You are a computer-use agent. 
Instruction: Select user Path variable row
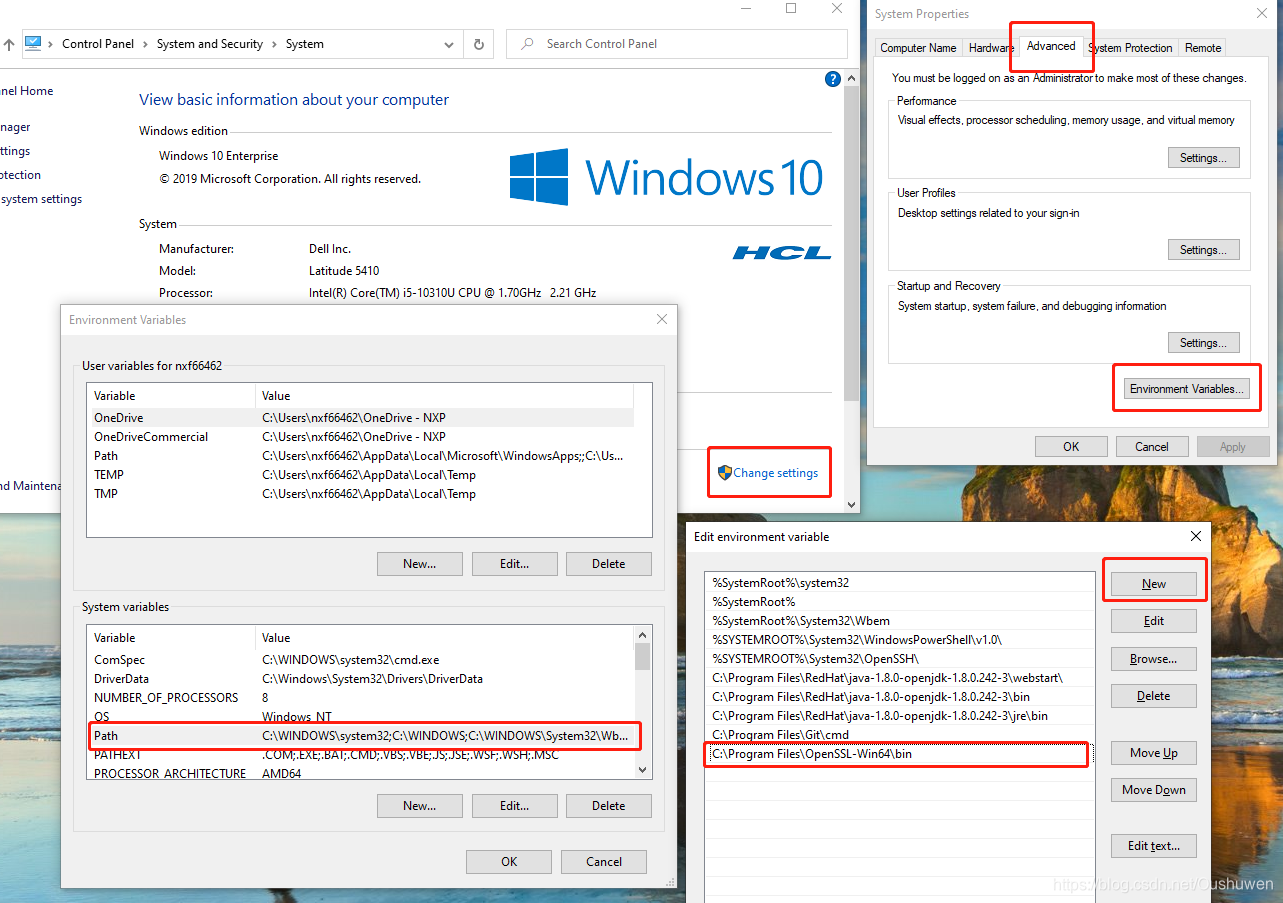360,456
